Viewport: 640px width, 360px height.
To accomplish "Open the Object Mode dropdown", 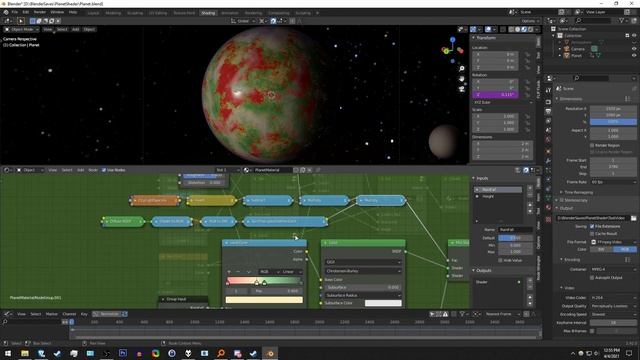I will (x=22, y=29).
